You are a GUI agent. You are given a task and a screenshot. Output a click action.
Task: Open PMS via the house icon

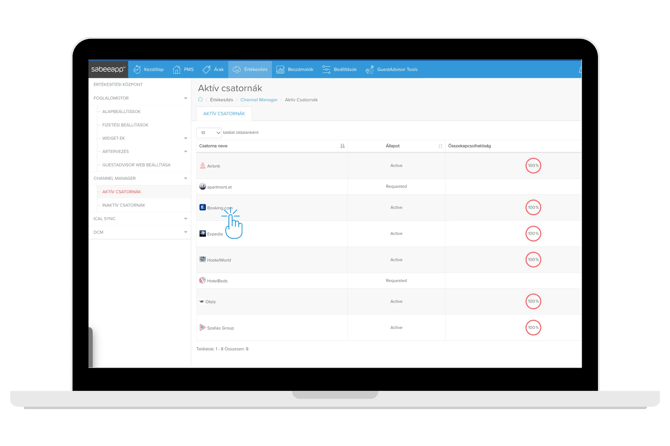pos(177,70)
